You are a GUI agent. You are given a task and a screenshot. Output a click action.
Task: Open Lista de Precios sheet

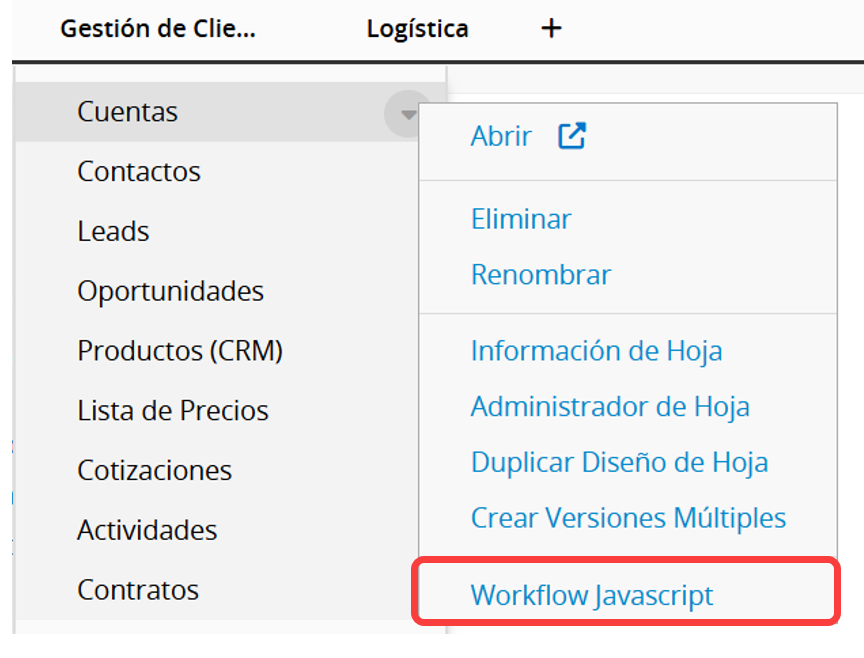click(x=173, y=411)
